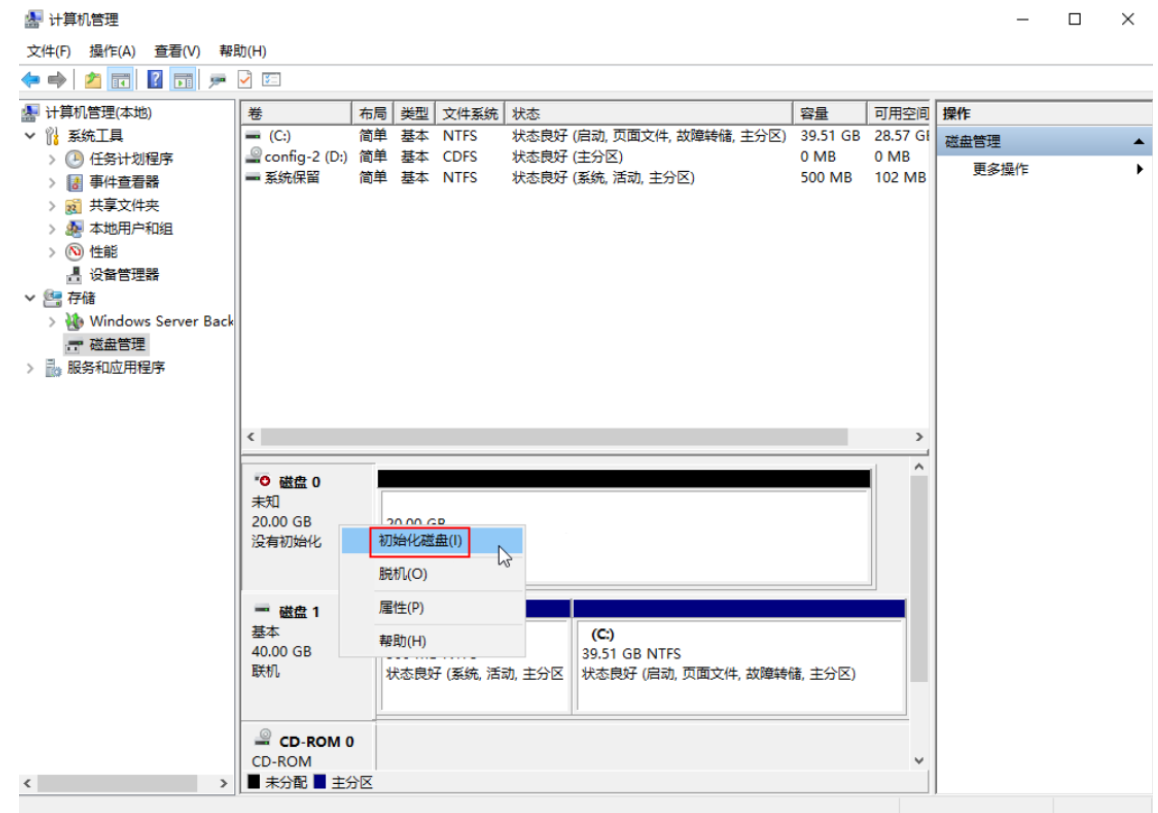Expand the 事件查看器 node
Viewport: 1158px width, 813px height.
click(x=52, y=182)
